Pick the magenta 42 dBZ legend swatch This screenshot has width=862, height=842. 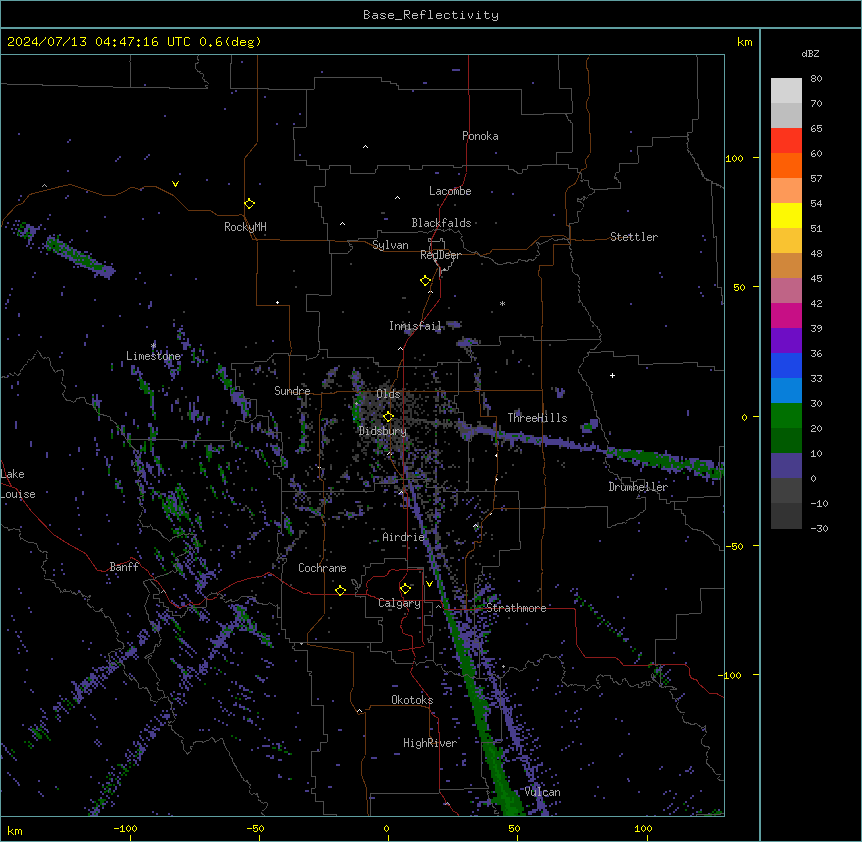click(x=786, y=315)
